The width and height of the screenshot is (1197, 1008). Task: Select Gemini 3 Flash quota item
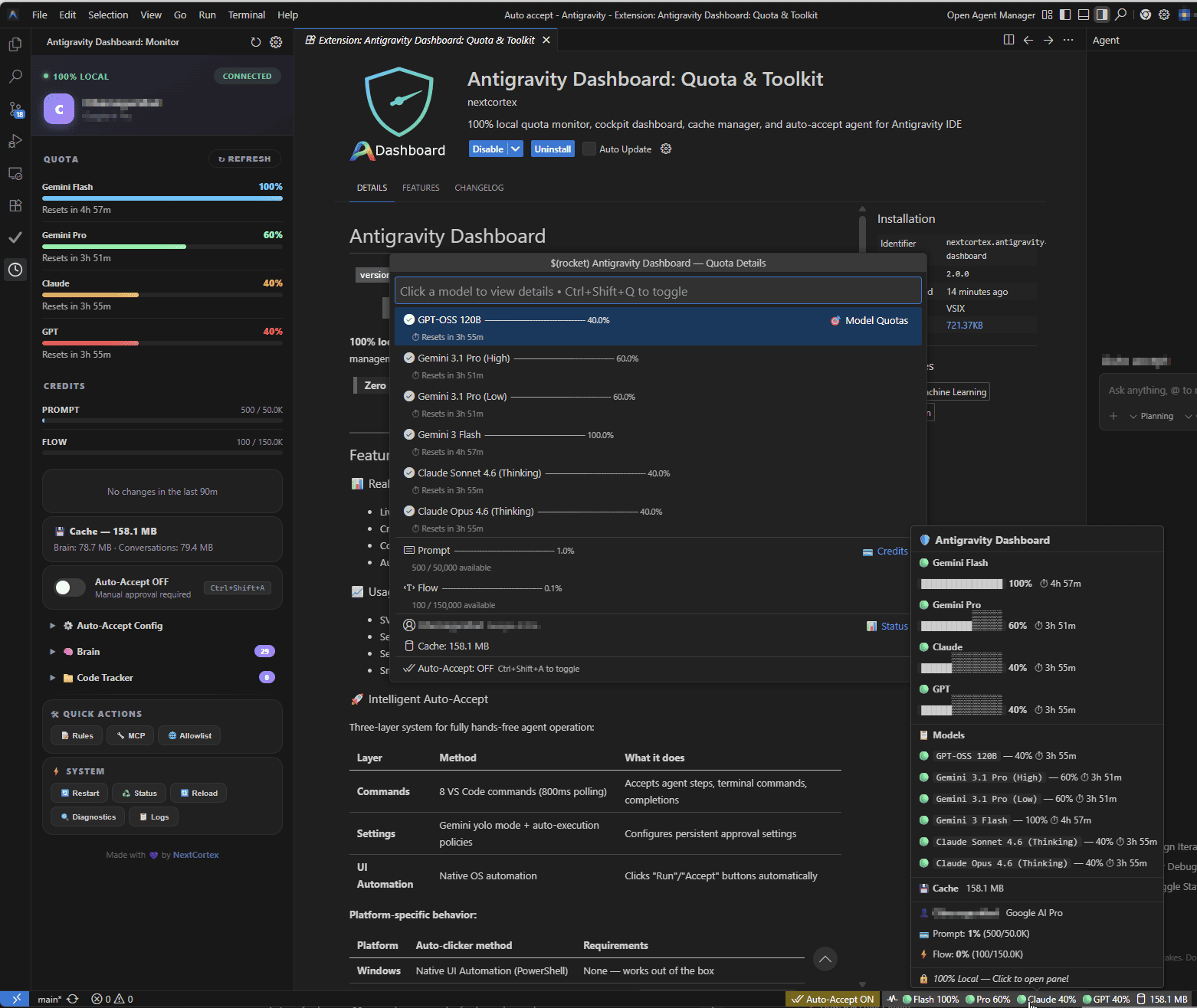(x=658, y=442)
